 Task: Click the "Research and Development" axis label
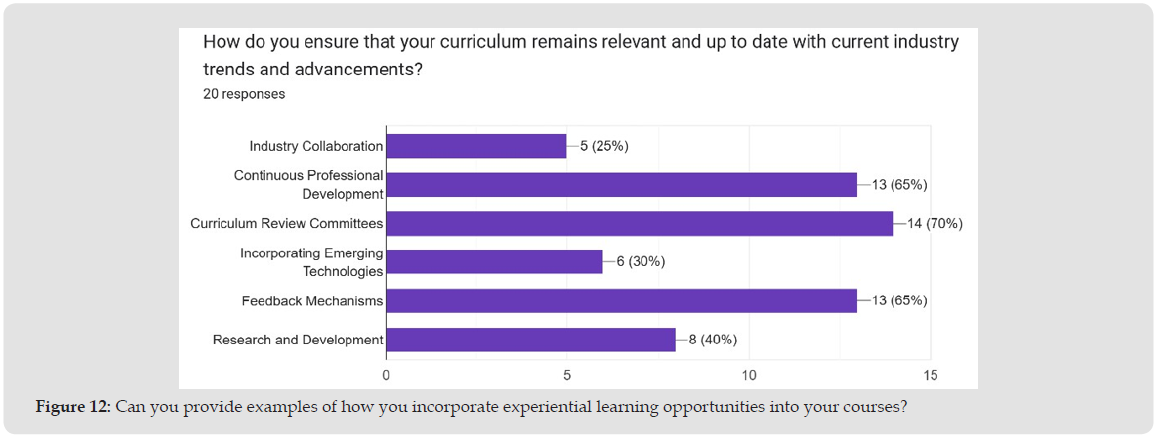298,340
